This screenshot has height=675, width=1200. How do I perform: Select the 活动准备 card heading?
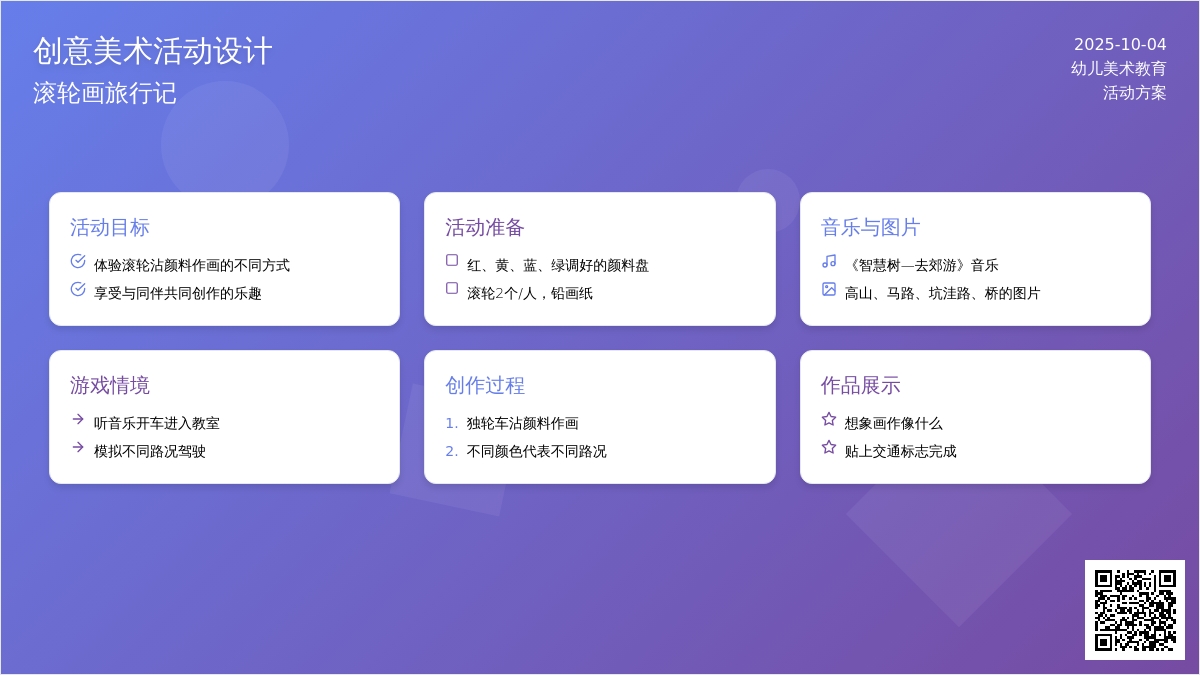pos(485,227)
